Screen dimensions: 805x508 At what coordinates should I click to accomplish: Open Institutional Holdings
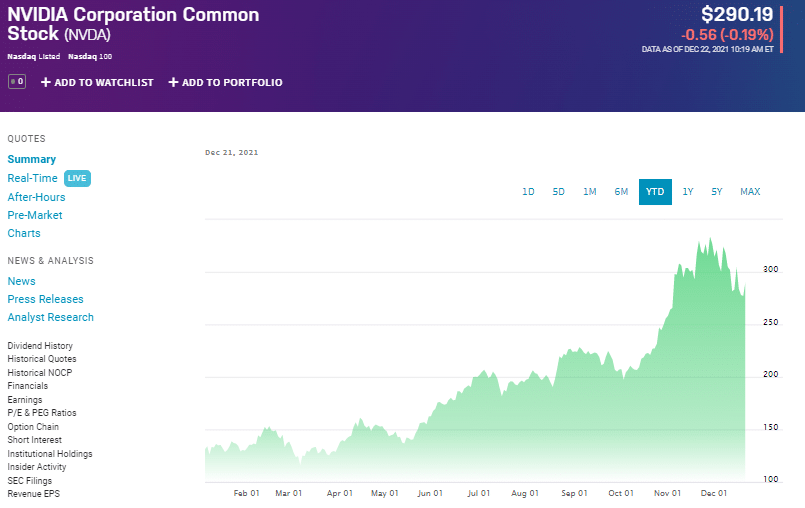50,454
